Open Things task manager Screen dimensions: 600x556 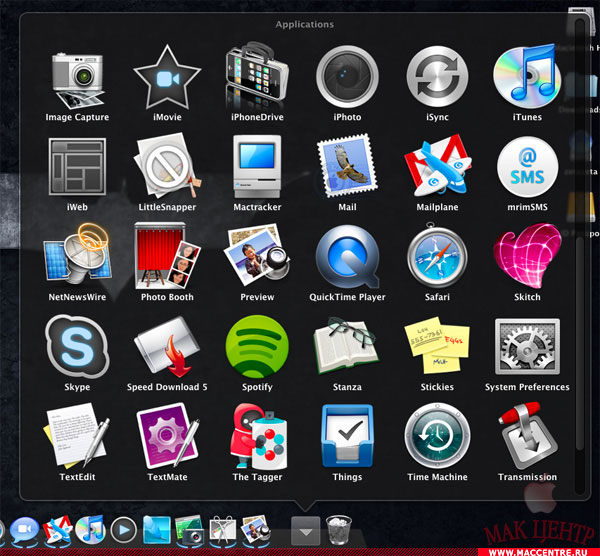tap(347, 436)
